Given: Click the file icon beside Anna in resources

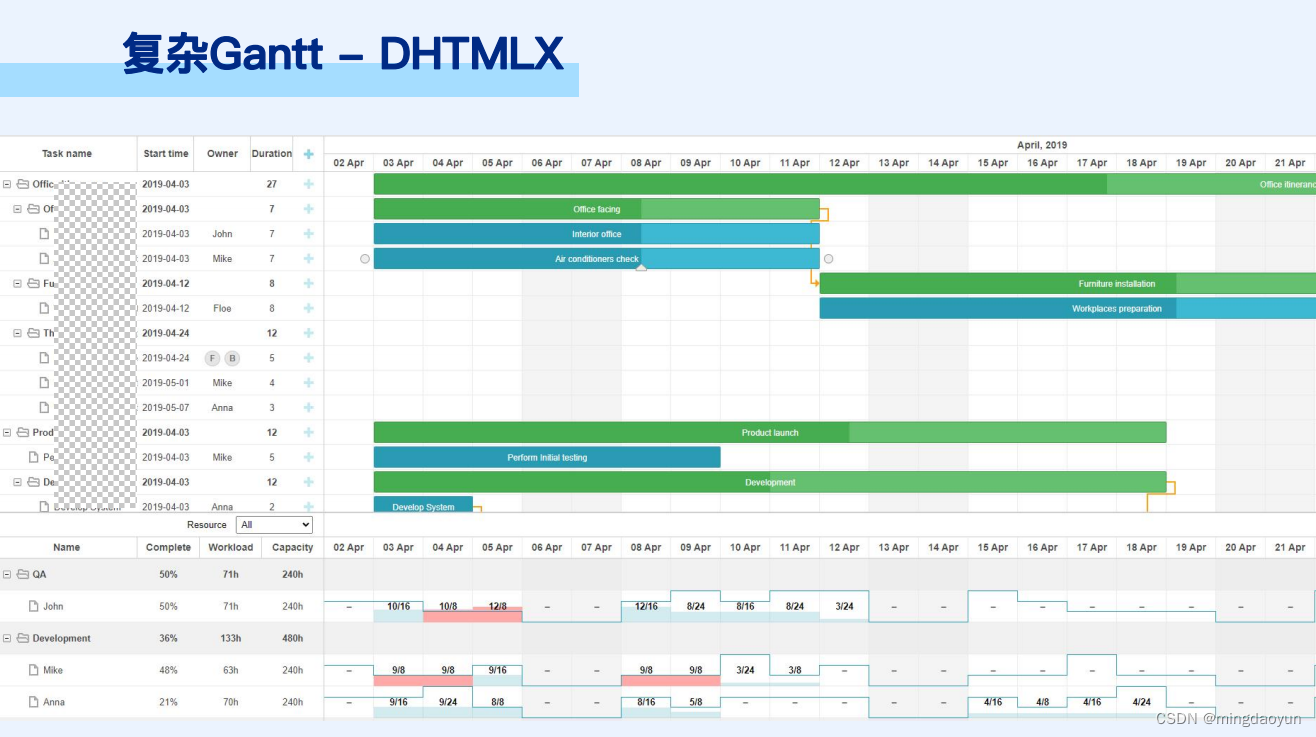Looking at the screenshot, I should [33, 702].
